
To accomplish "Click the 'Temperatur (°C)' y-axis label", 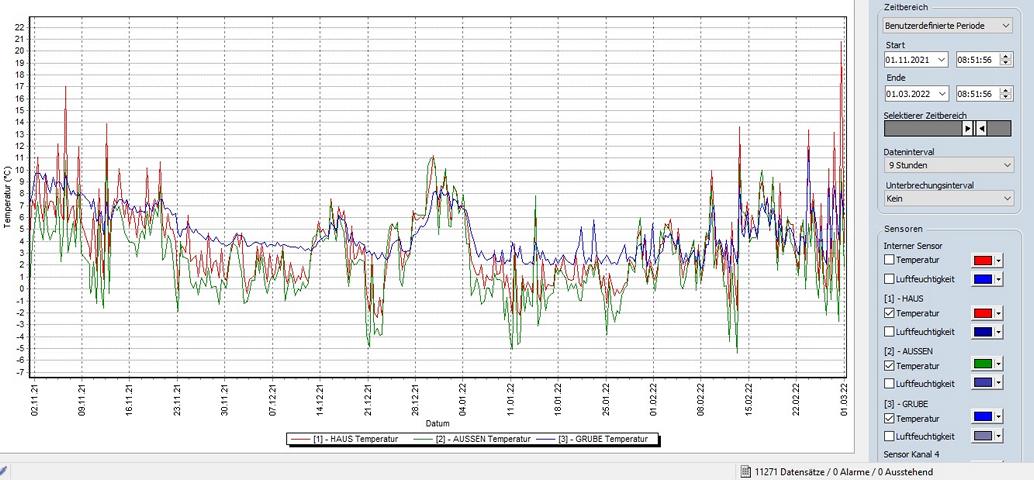I will tap(7, 196).
